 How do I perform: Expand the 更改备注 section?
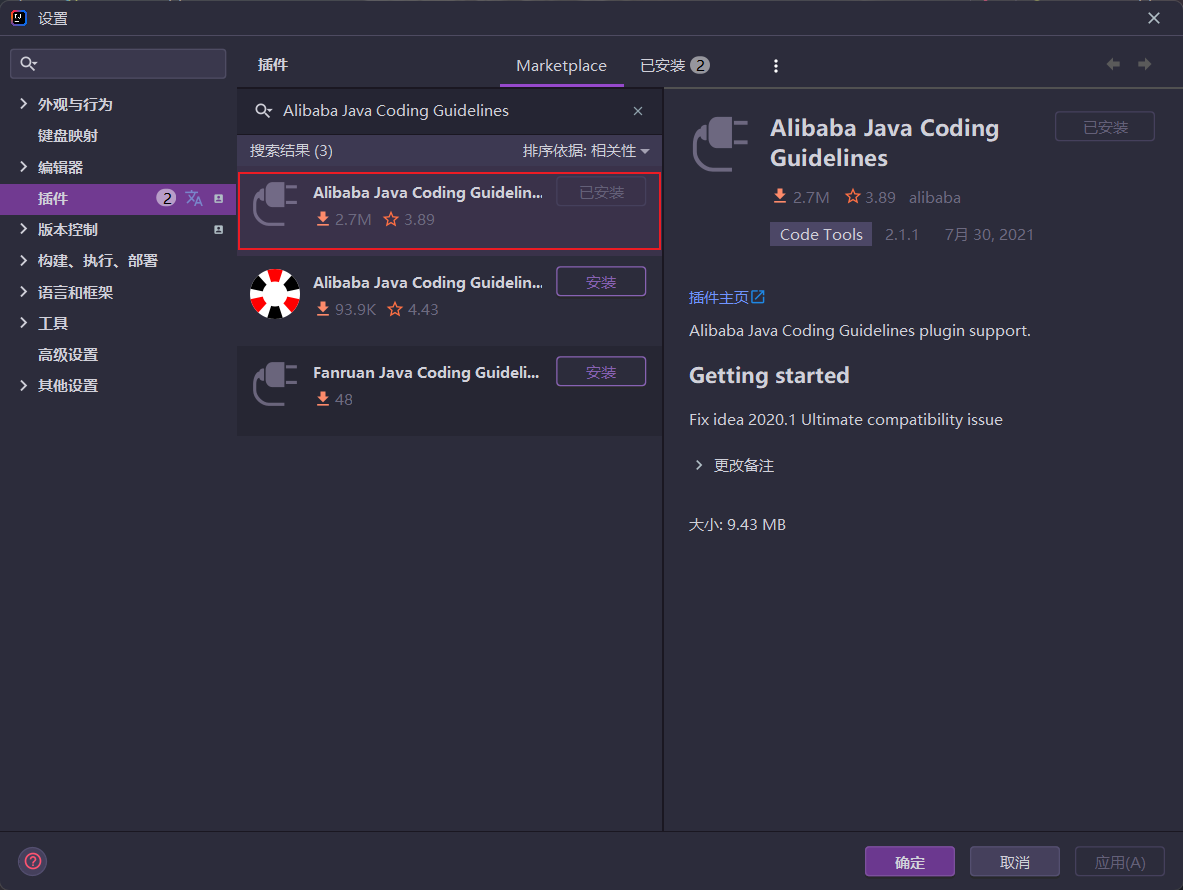click(699, 465)
